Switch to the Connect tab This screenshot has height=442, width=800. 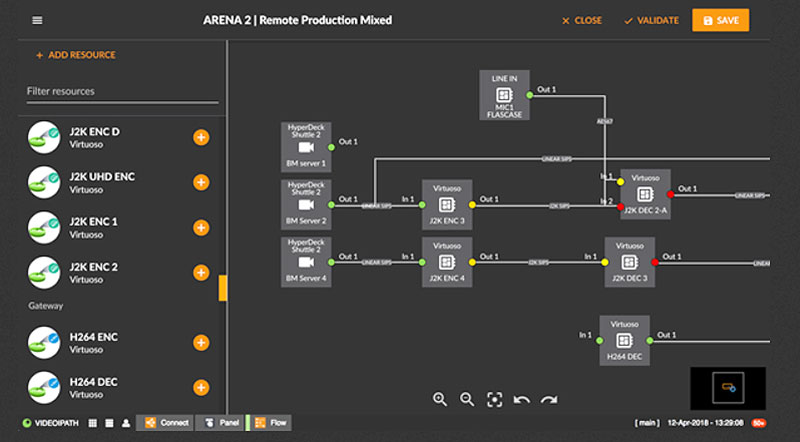tap(166, 423)
